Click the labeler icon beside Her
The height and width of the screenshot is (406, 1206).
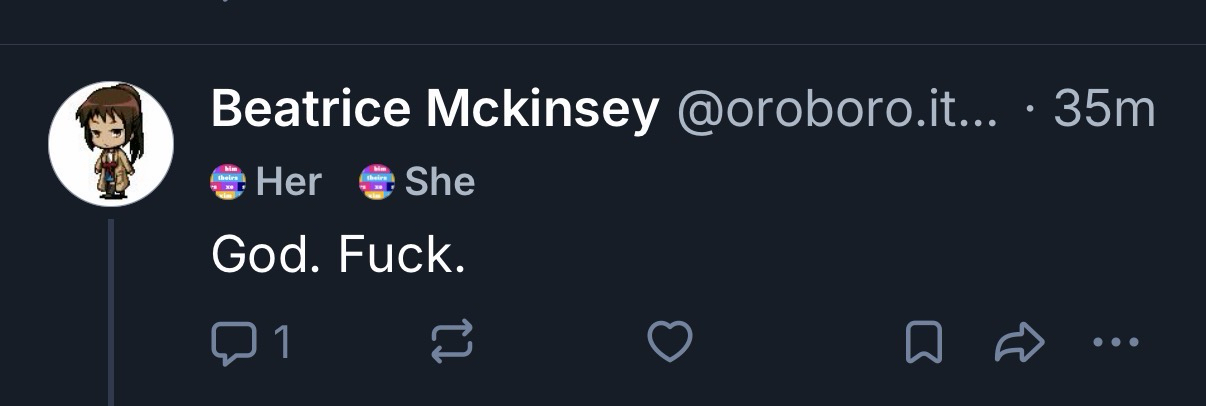click(x=228, y=182)
